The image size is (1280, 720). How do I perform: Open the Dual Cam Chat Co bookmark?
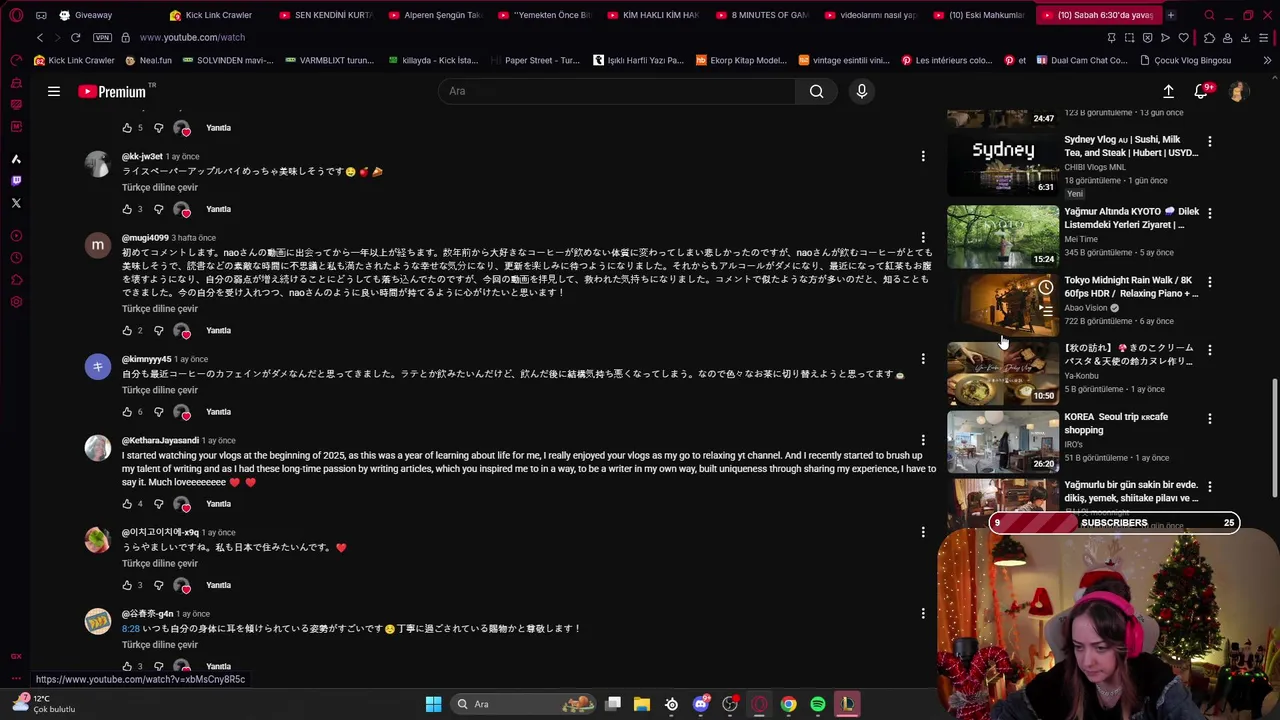(x=1082, y=60)
